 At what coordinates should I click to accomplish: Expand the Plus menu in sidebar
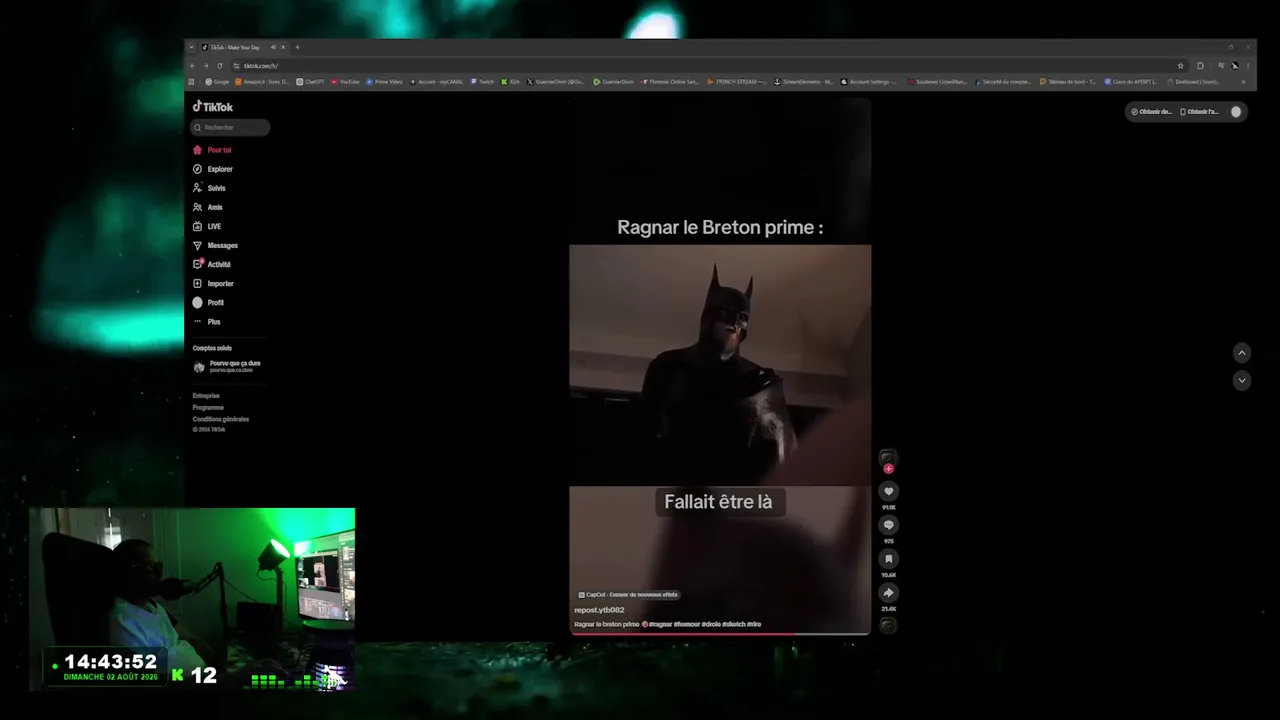point(207,321)
